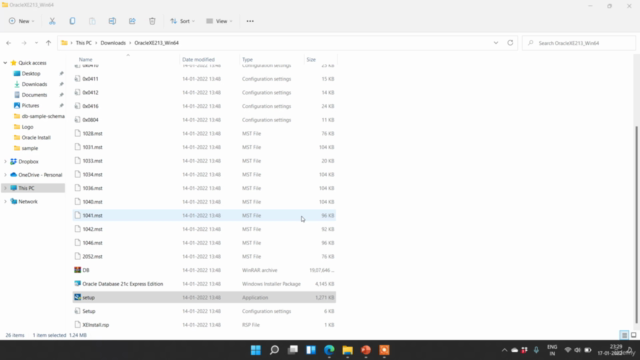Viewport: 640px width, 360px height.
Task: Go back with the left arrow
Action: tap(9, 43)
